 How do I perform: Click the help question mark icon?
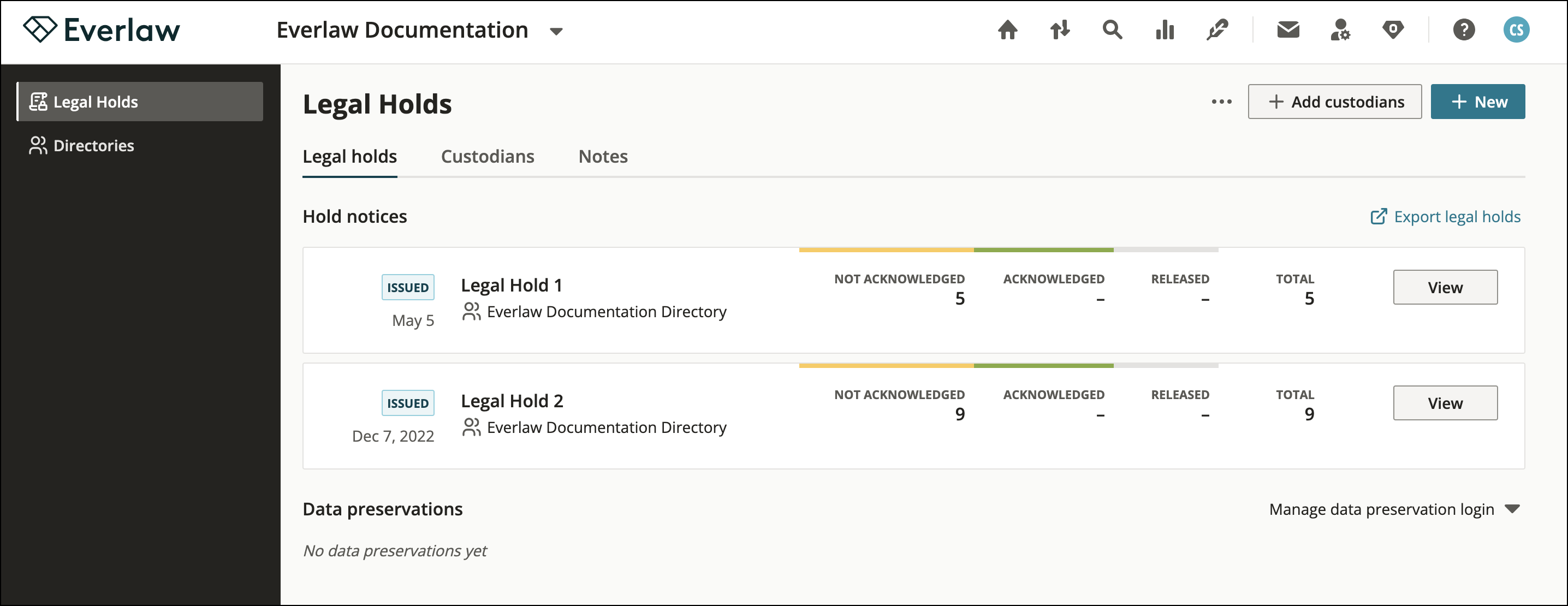[x=1464, y=29]
